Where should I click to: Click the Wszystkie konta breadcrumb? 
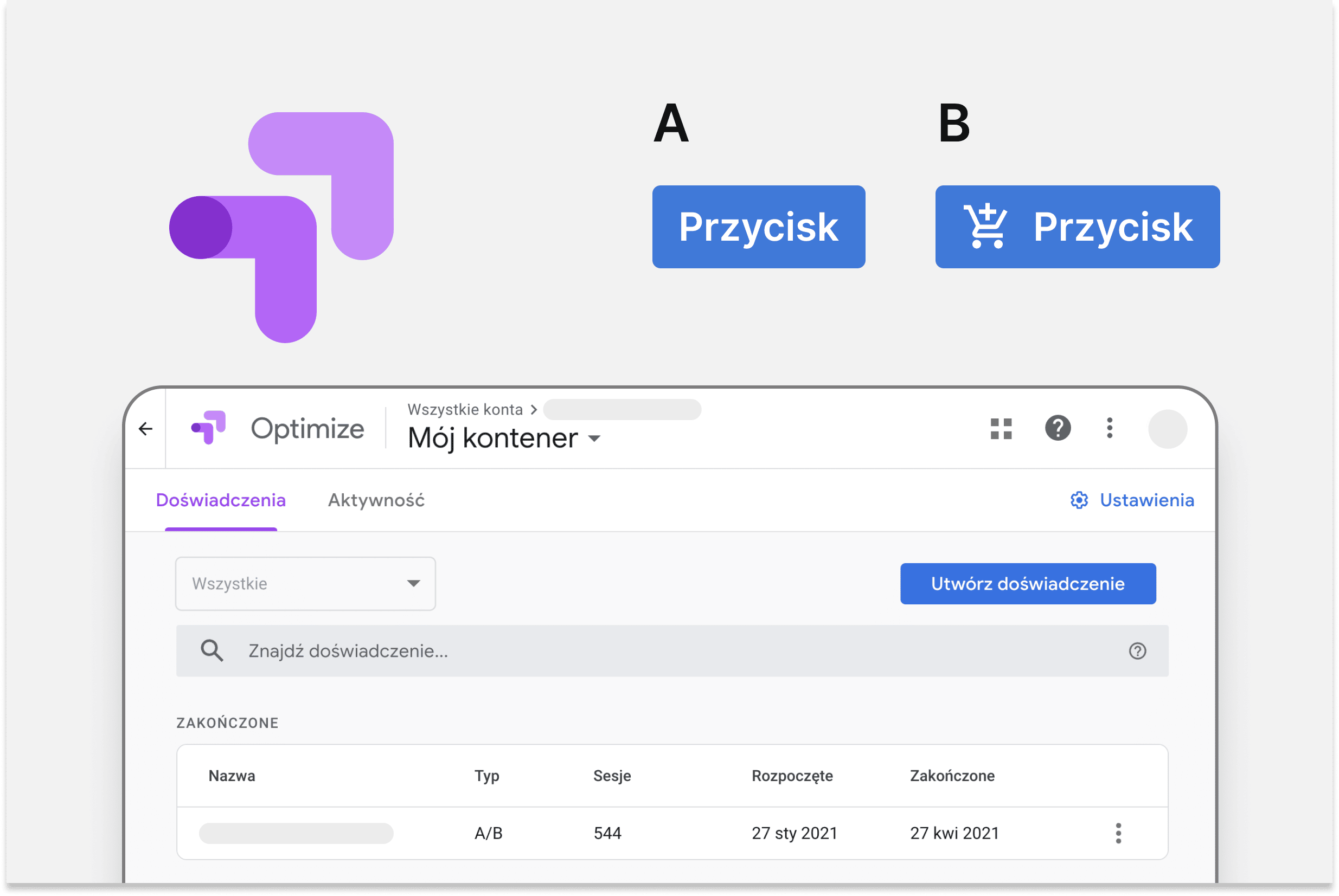tap(465, 410)
